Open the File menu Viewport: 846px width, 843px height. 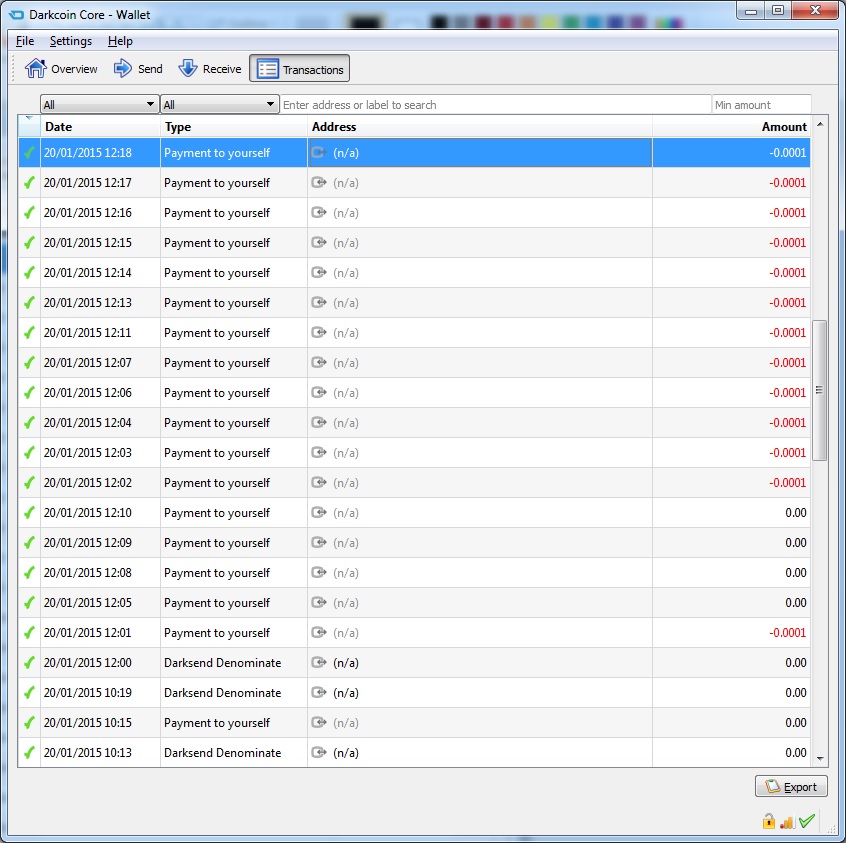pos(25,41)
